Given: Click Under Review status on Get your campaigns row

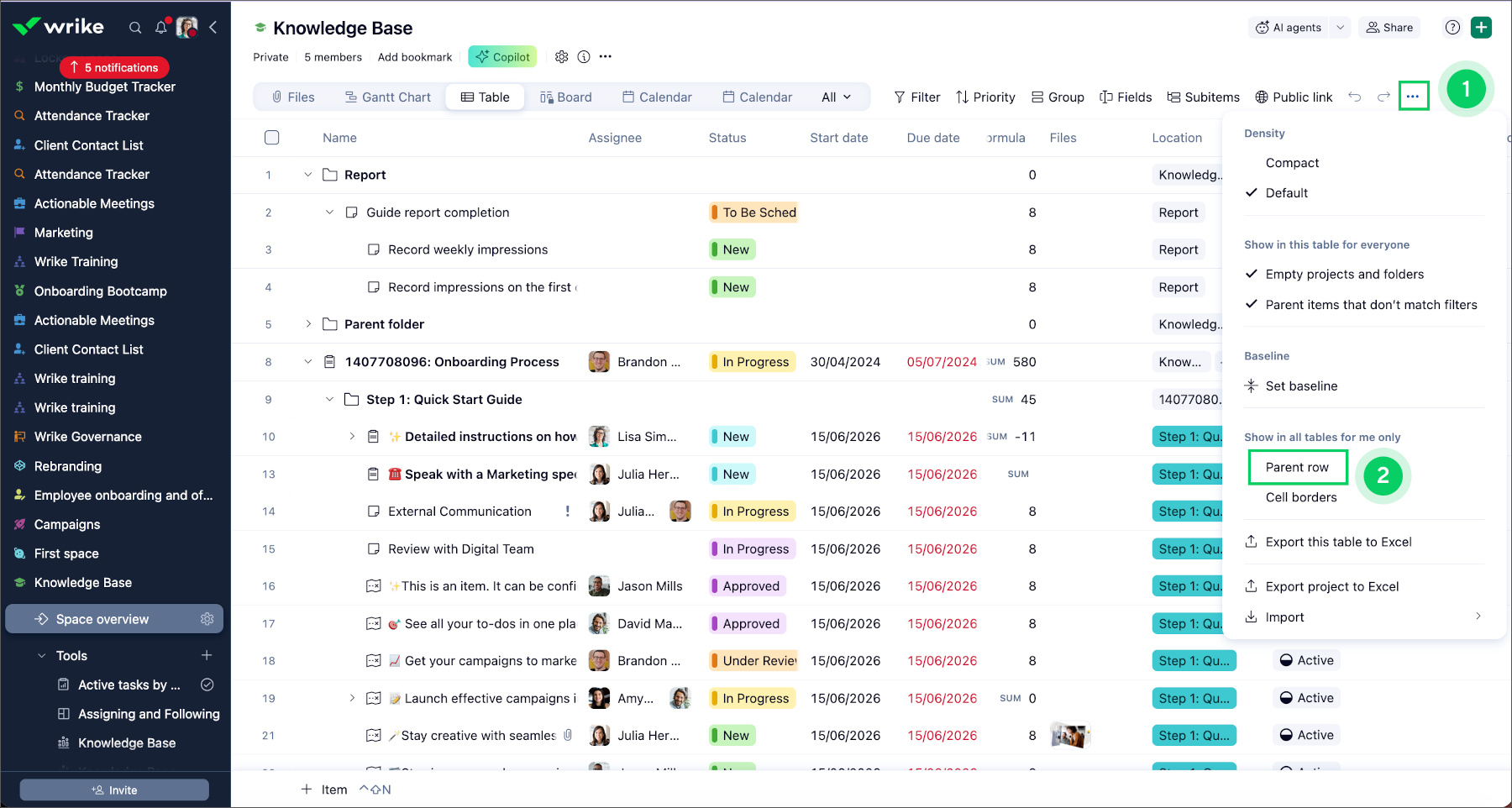Looking at the screenshot, I should click(753, 661).
